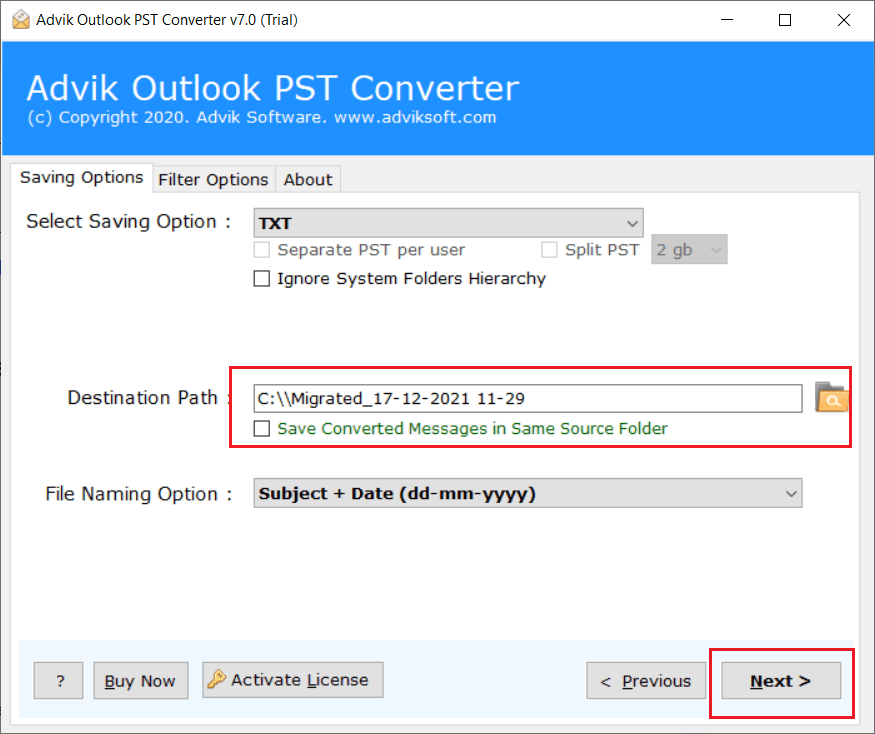Open the Select Saving Option dropdown showing TXT
The width and height of the screenshot is (875, 734).
pyautogui.click(x=448, y=223)
